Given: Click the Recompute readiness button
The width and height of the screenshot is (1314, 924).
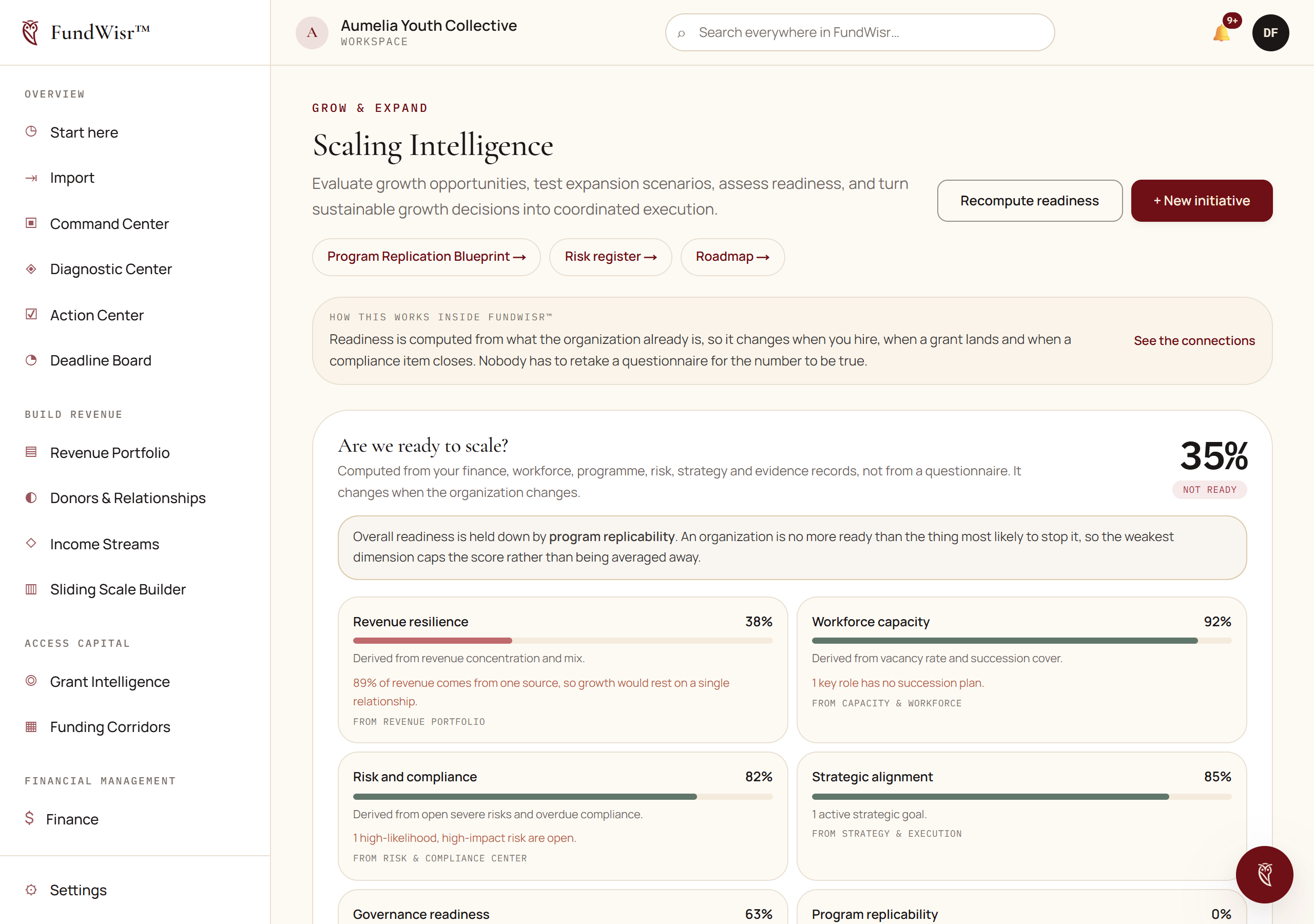Looking at the screenshot, I should point(1030,201).
